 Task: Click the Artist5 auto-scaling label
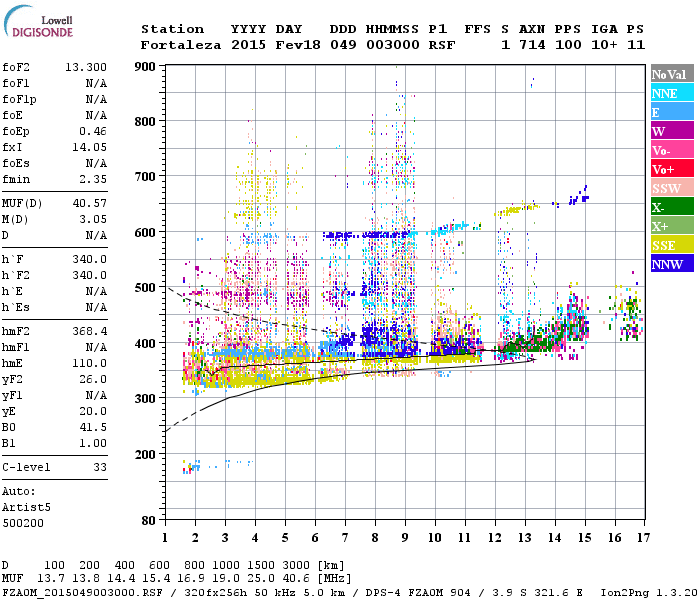click(26, 508)
